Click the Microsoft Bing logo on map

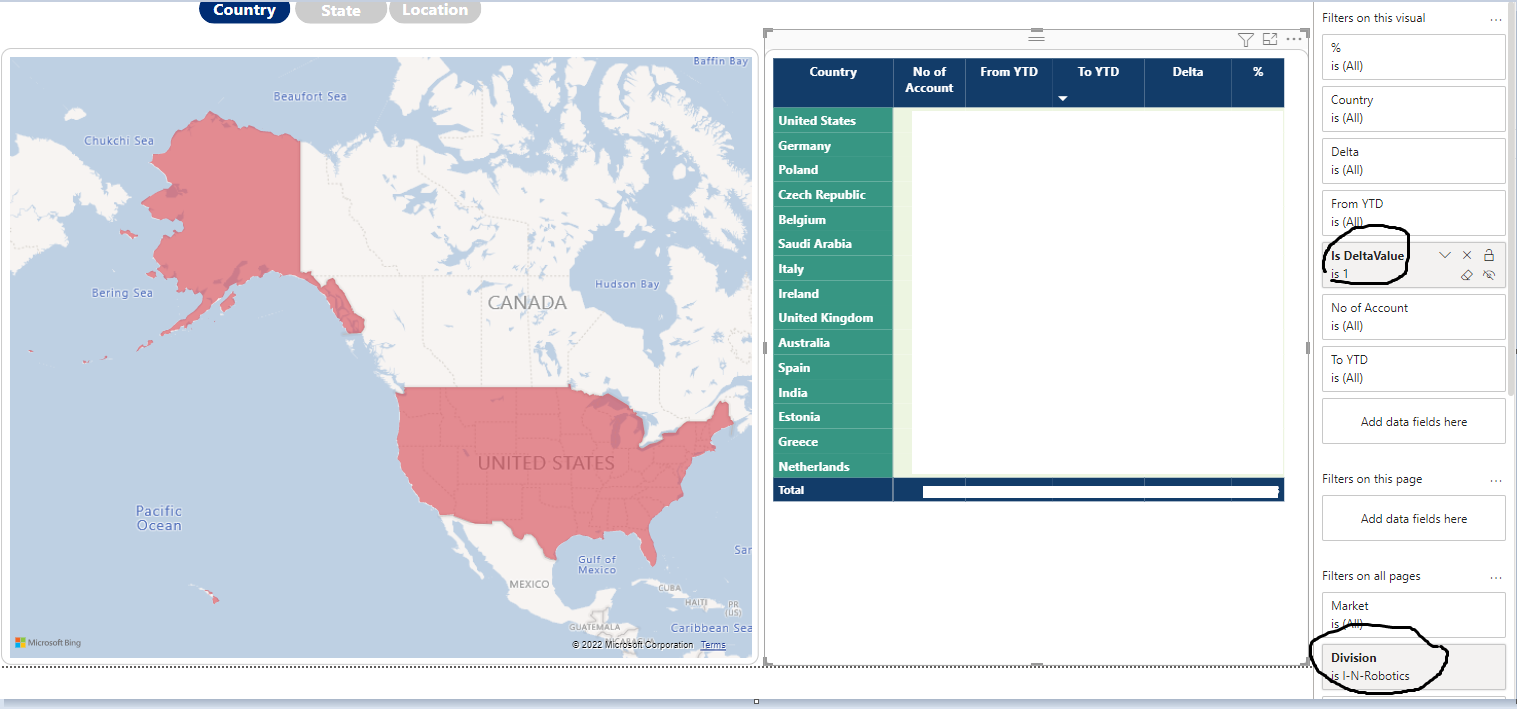click(x=48, y=643)
